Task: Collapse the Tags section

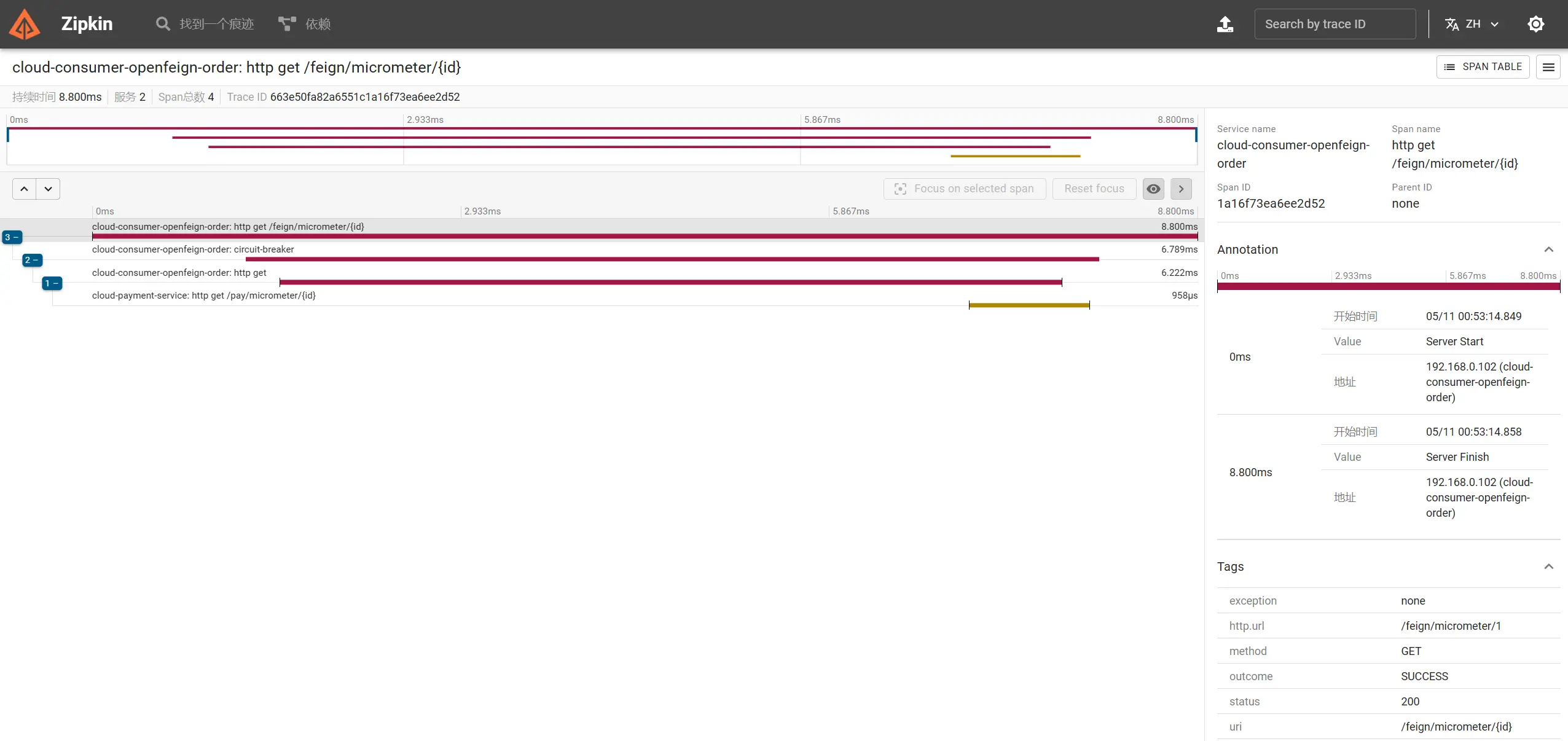Action: tap(1548, 567)
